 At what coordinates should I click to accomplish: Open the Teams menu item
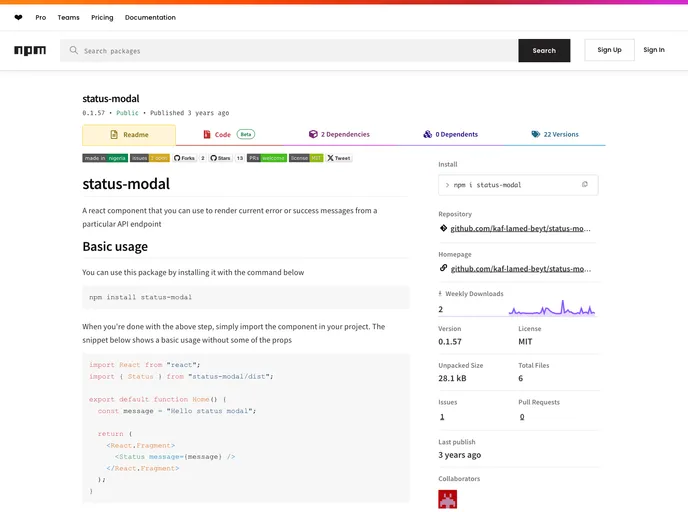[68, 18]
